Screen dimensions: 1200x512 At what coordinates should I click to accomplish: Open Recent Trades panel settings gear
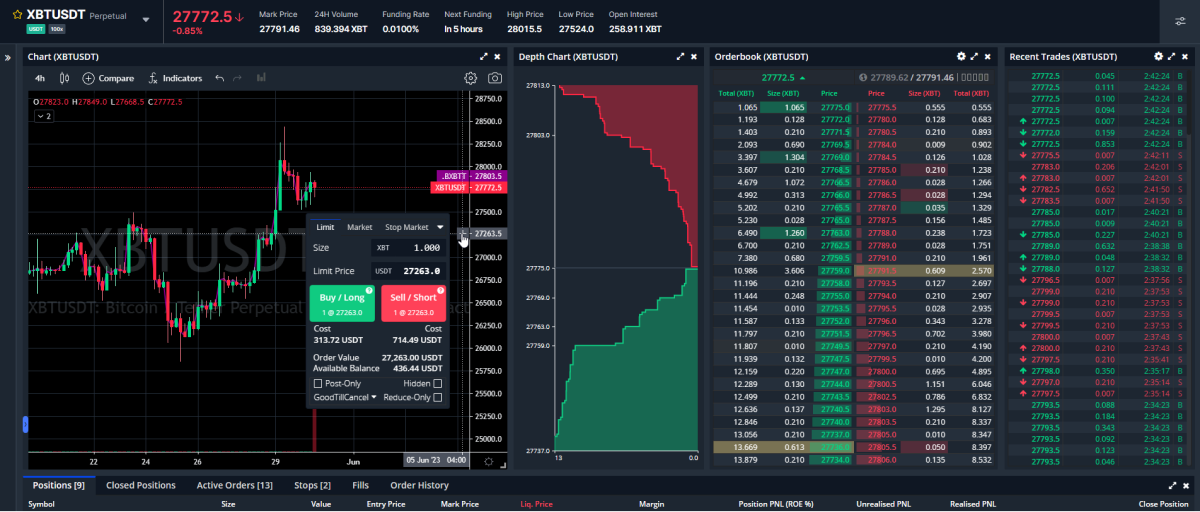[1158, 57]
